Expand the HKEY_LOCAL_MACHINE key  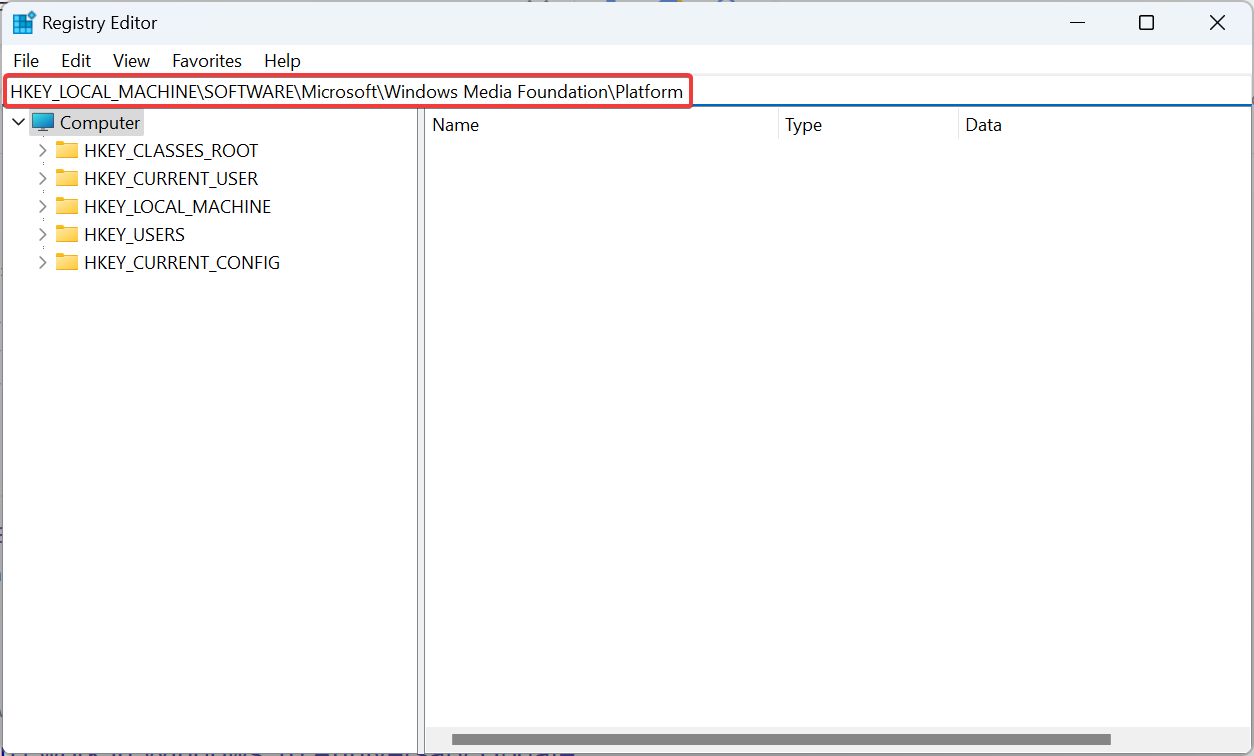[x=42, y=207]
